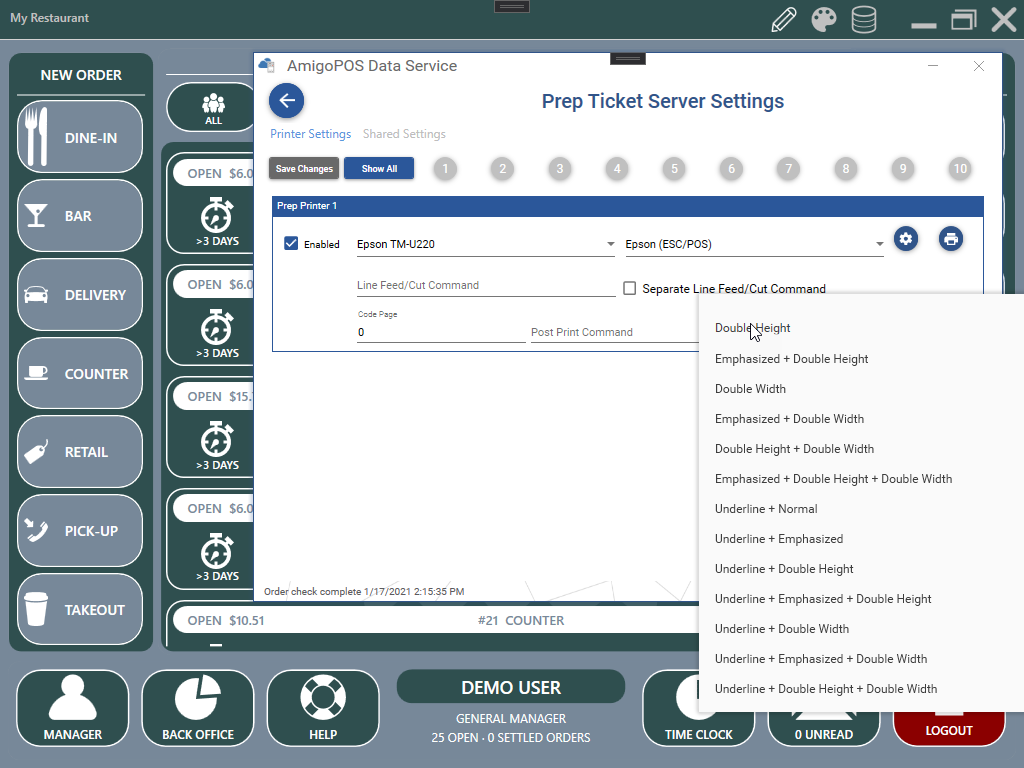Viewport: 1024px width, 768px height.
Task: Open the Printer Settings tab
Action: 310,134
